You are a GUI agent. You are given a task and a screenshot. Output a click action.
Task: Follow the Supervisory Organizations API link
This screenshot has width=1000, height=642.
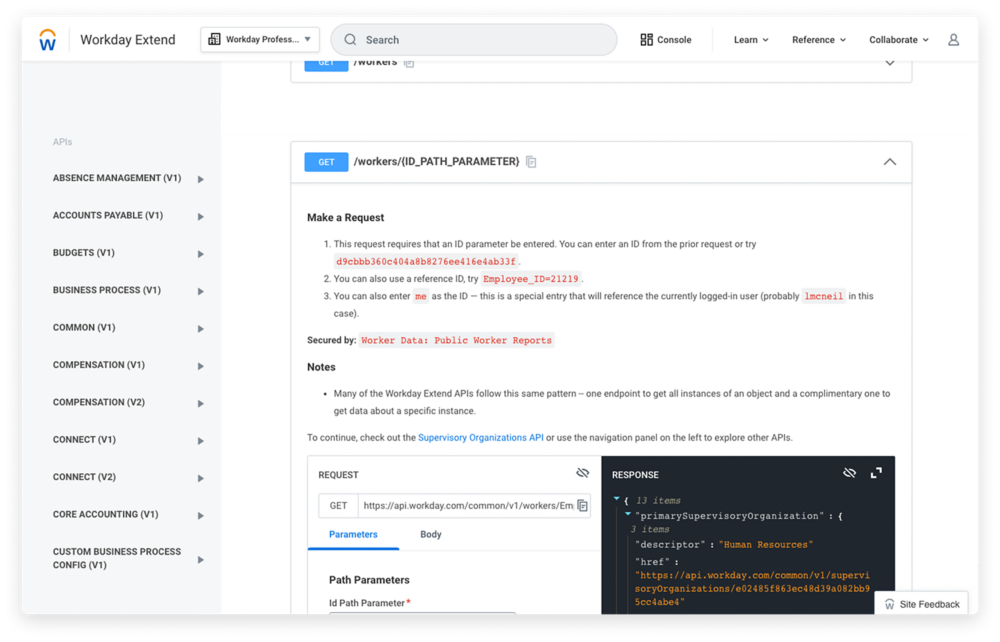coord(481,437)
